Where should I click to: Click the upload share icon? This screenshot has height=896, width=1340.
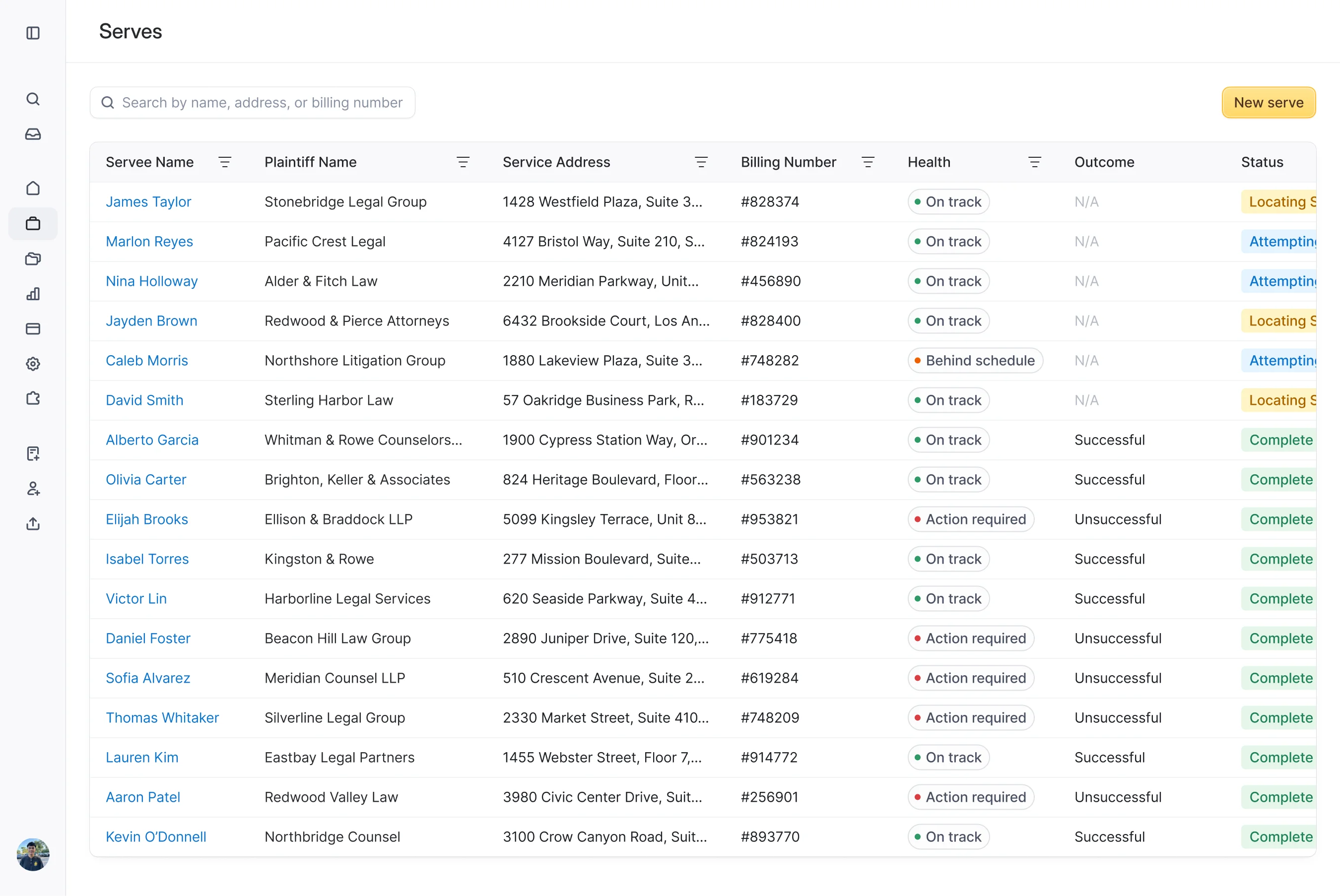point(33,523)
